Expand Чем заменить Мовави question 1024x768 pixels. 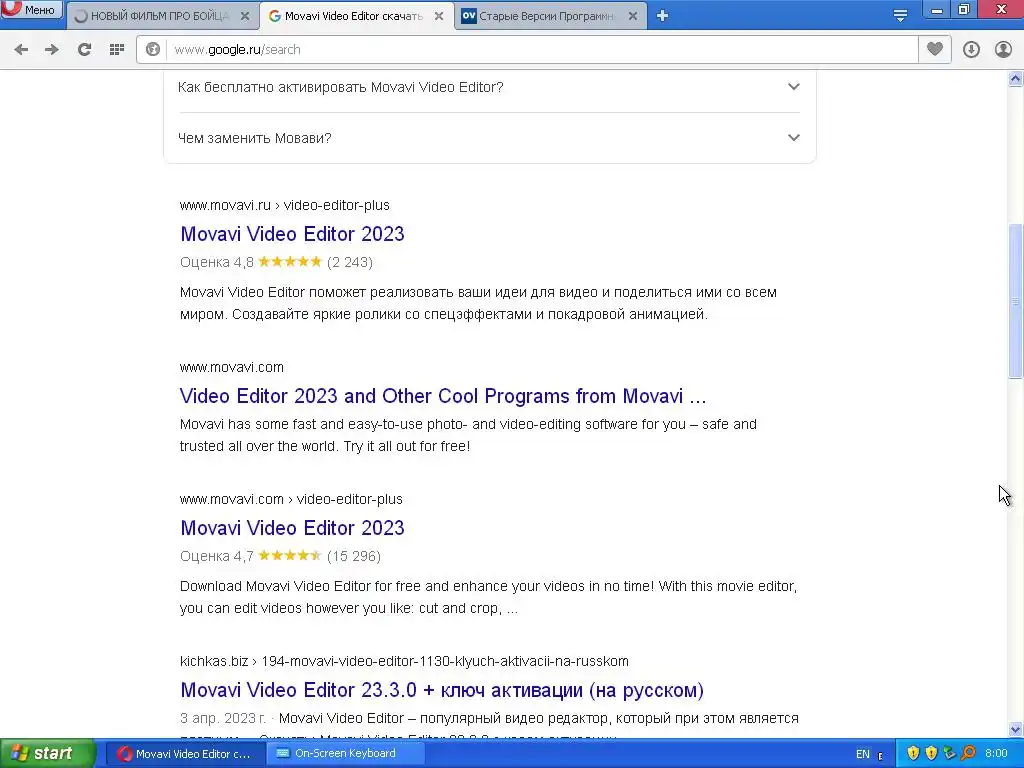489,138
